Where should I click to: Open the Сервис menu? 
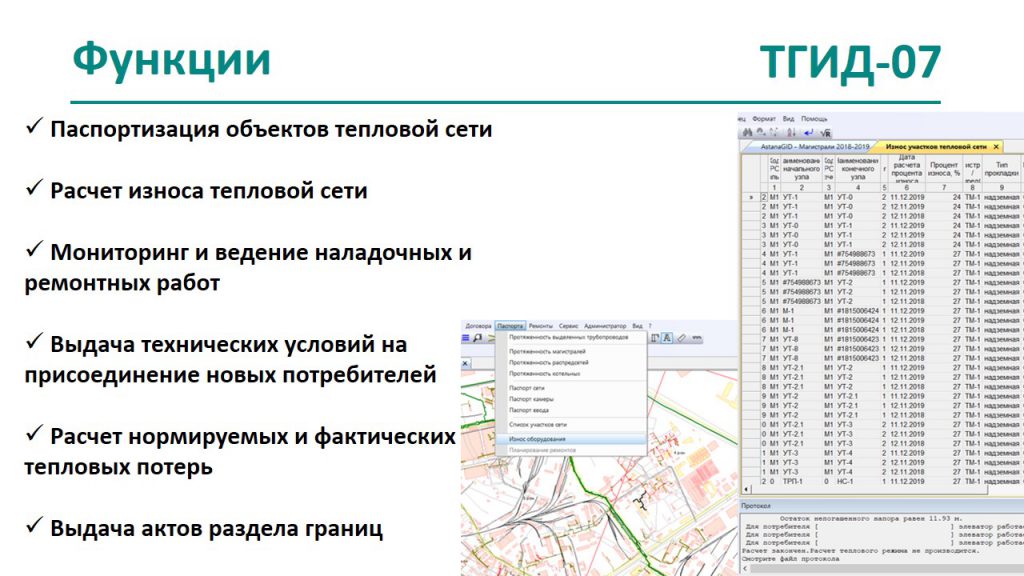click(568, 326)
